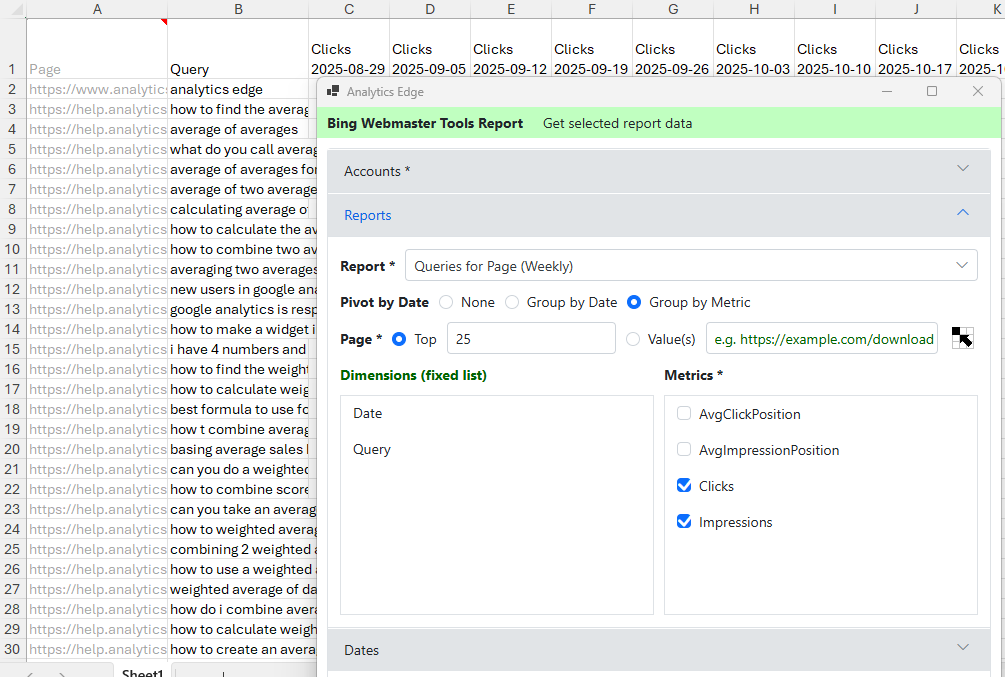Image resolution: width=1005 pixels, height=677 pixels.
Task: Expand the Accounts section
Action: point(658,171)
